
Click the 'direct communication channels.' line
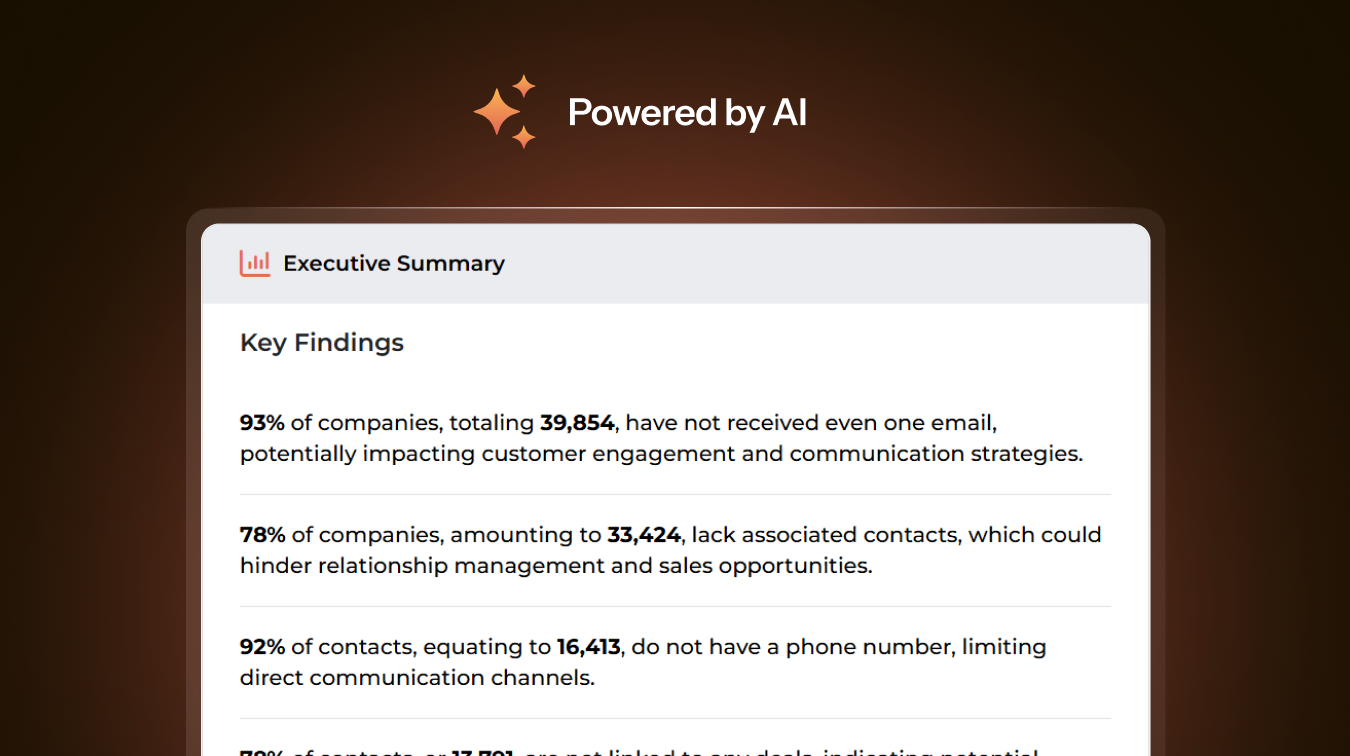coord(417,678)
